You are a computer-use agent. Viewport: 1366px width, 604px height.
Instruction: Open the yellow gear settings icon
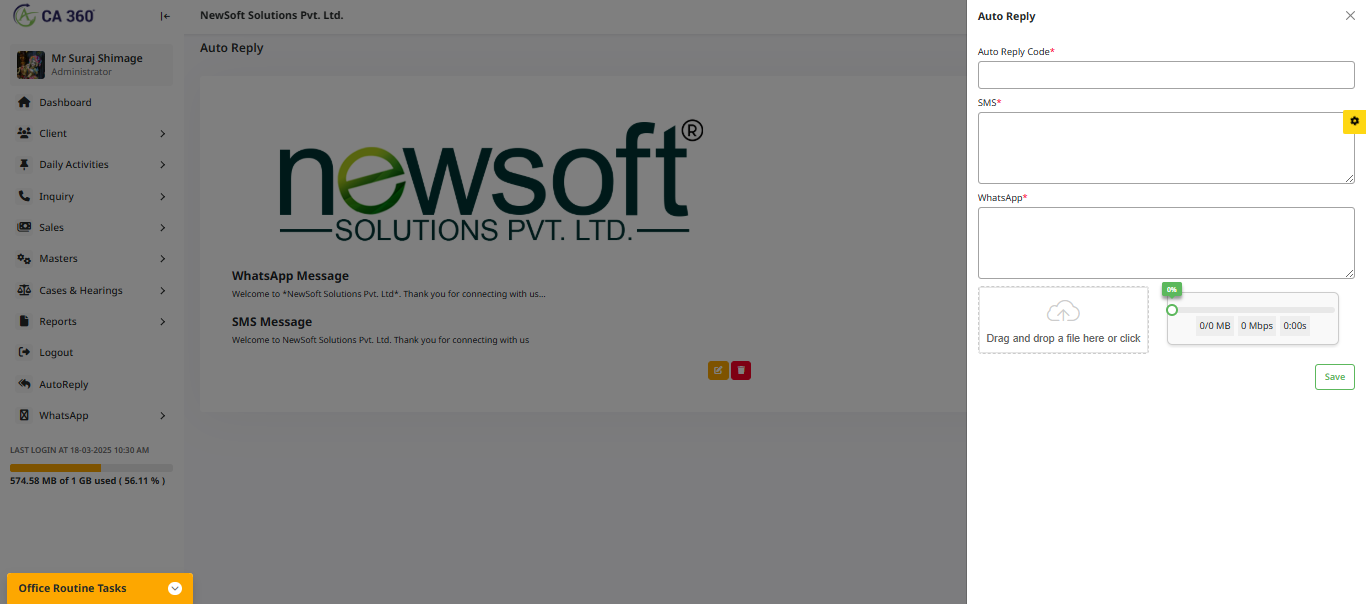[1354, 121]
